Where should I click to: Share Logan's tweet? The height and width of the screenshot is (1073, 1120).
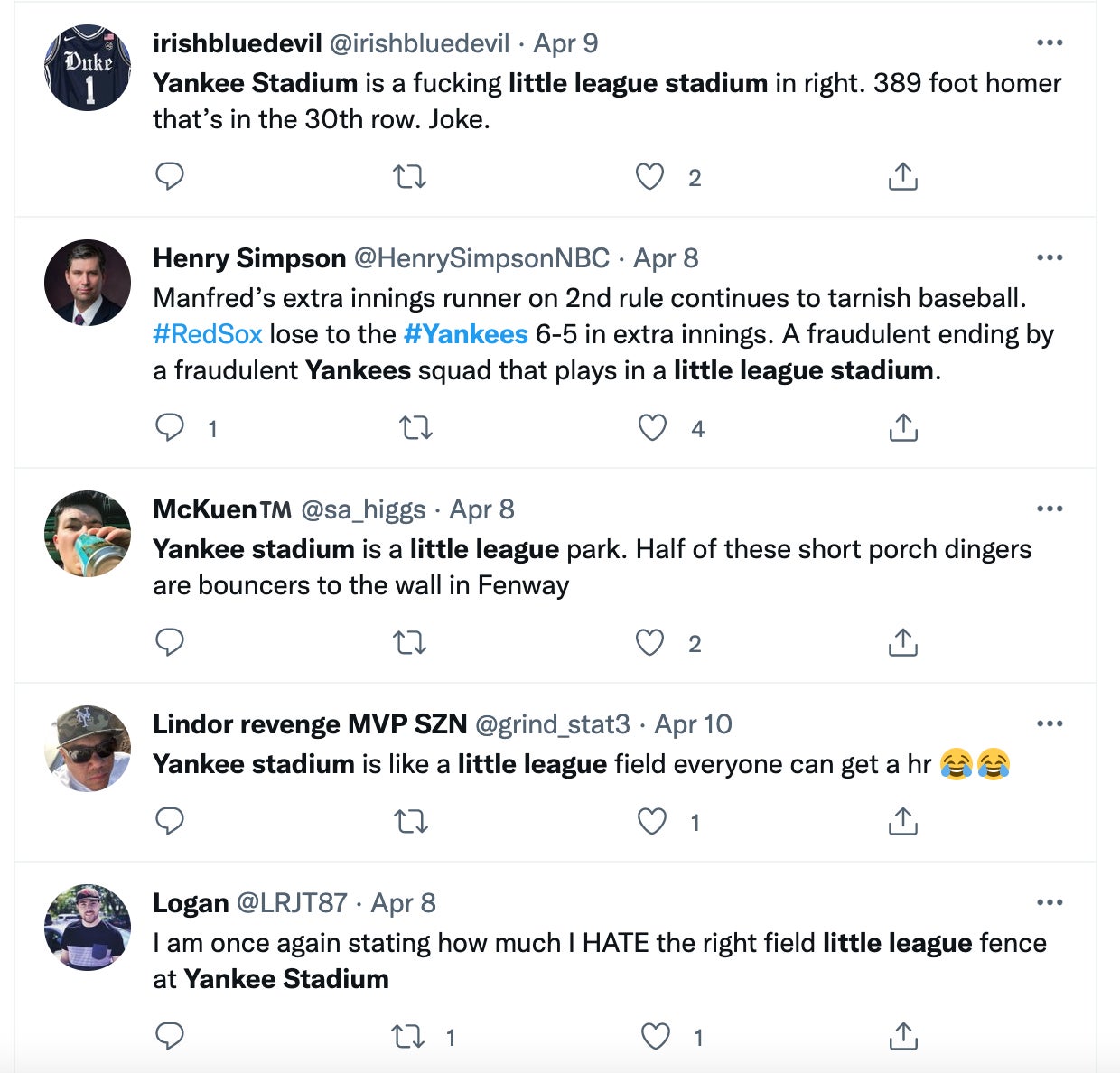click(902, 1036)
